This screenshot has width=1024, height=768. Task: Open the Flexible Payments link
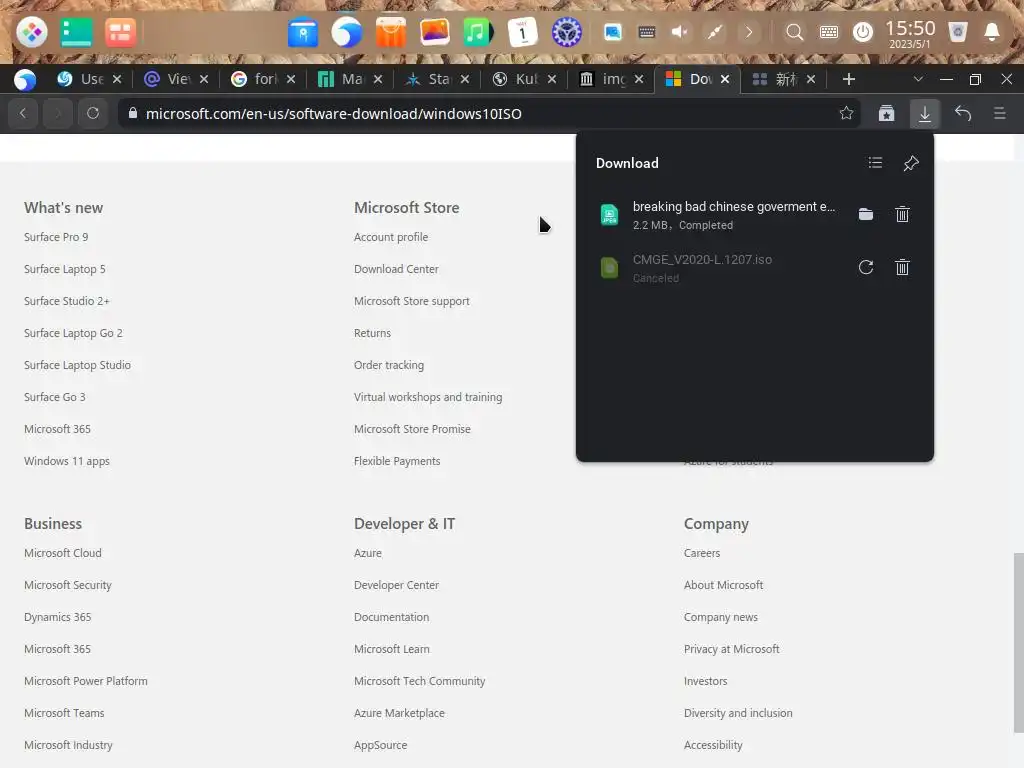(396, 461)
